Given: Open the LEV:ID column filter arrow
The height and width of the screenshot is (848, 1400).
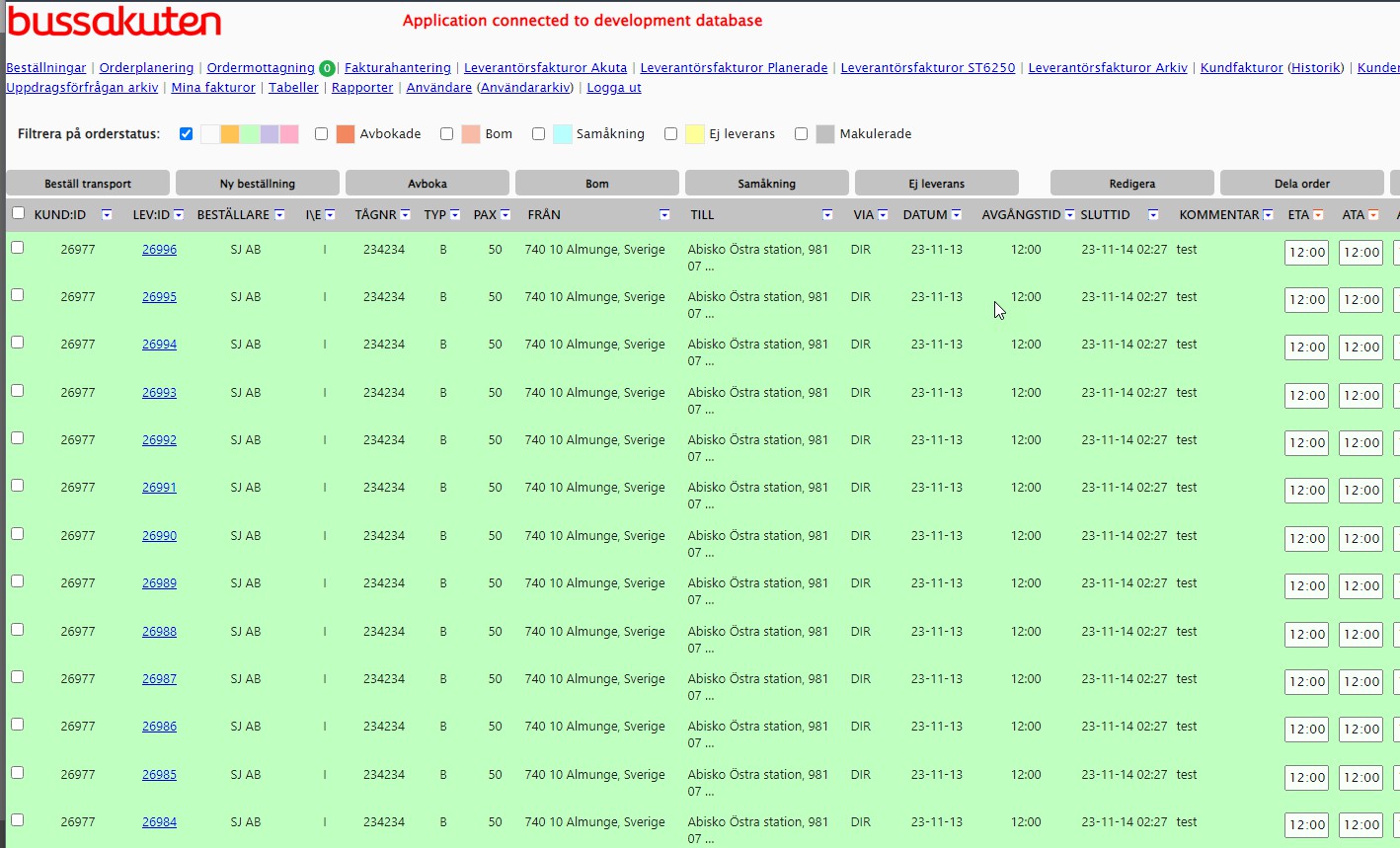Looking at the screenshot, I should 179,215.
